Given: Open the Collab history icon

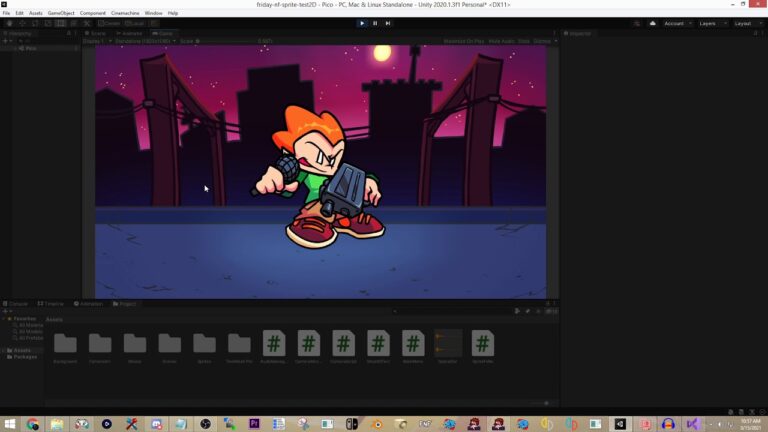Looking at the screenshot, I should click(x=636, y=23).
